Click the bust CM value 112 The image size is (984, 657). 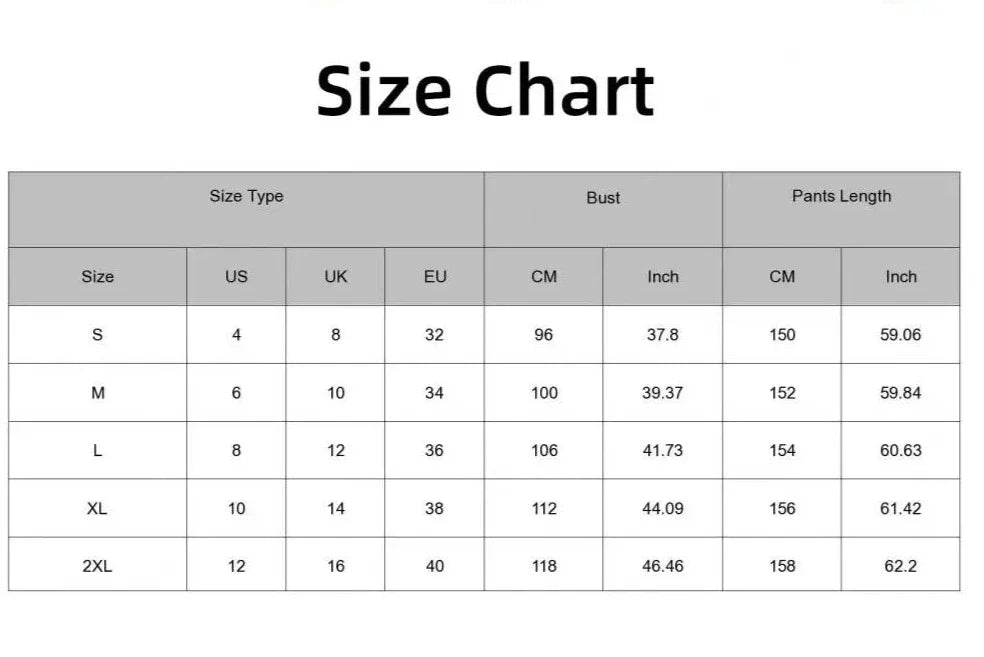pos(544,509)
